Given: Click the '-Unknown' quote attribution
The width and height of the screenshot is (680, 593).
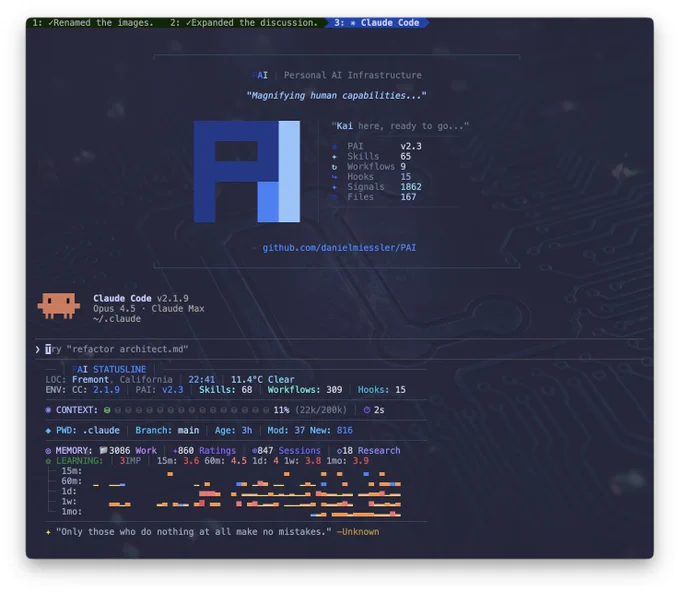Looking at the screenshot, I should click(358, 532).
